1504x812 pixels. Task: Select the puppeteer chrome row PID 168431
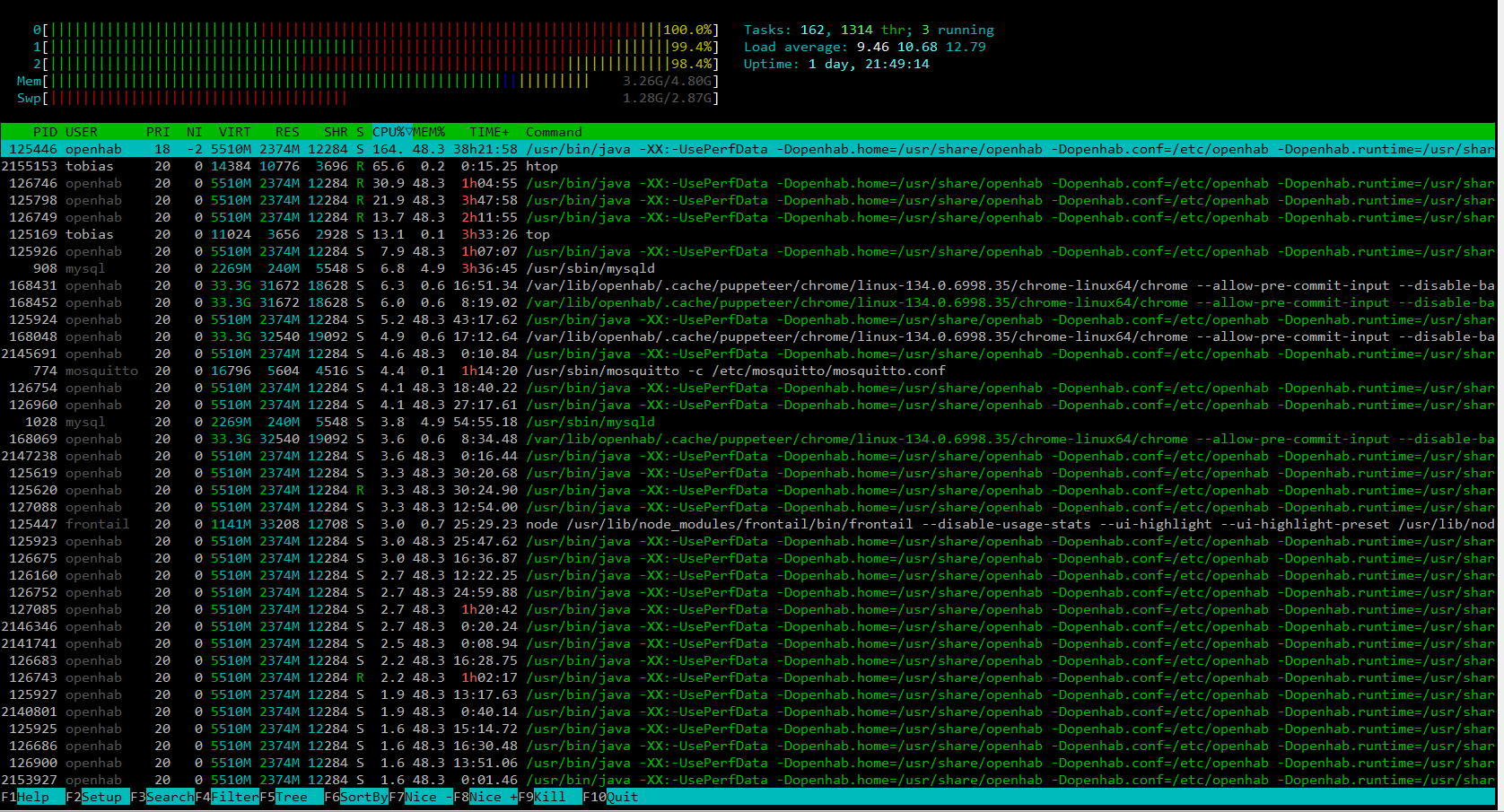(748, 285)
